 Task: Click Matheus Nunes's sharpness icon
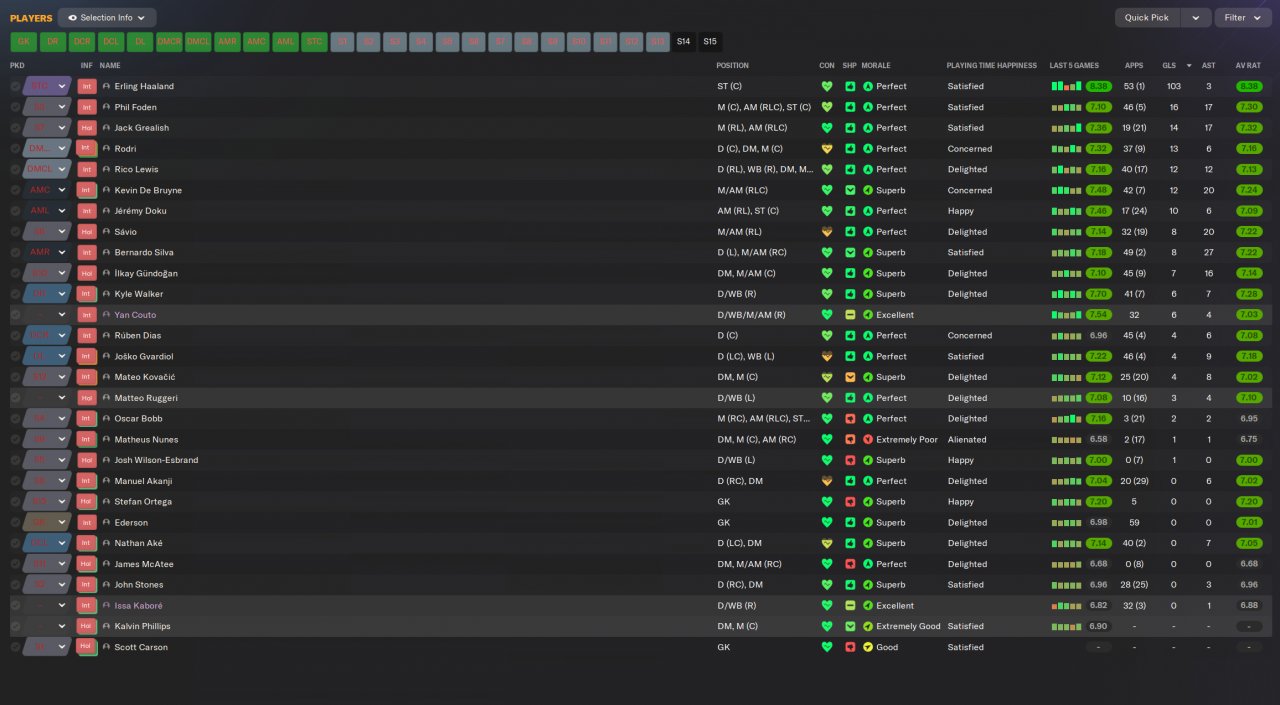[850, 439]
